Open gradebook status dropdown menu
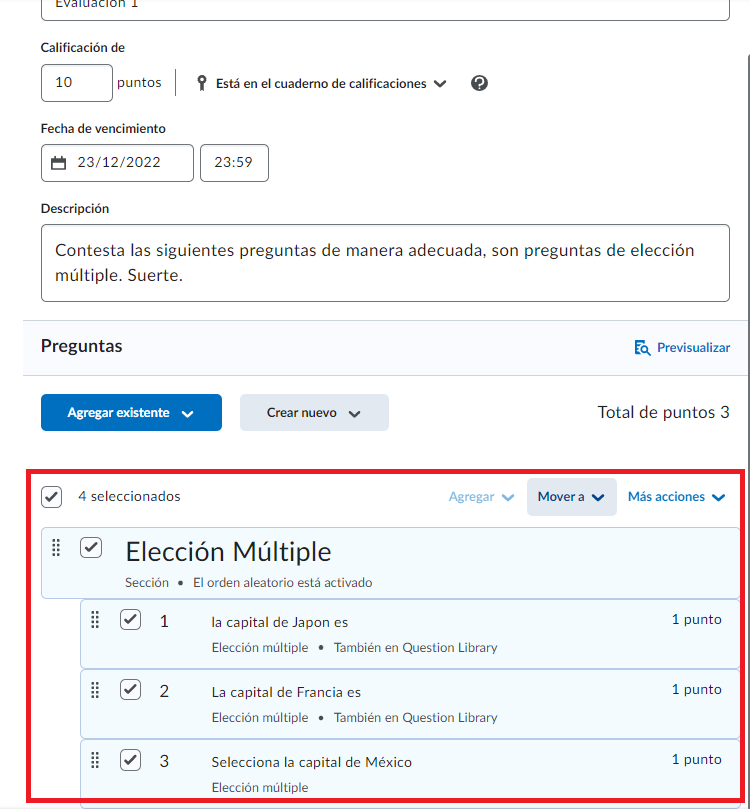 (x=331, y=84)
